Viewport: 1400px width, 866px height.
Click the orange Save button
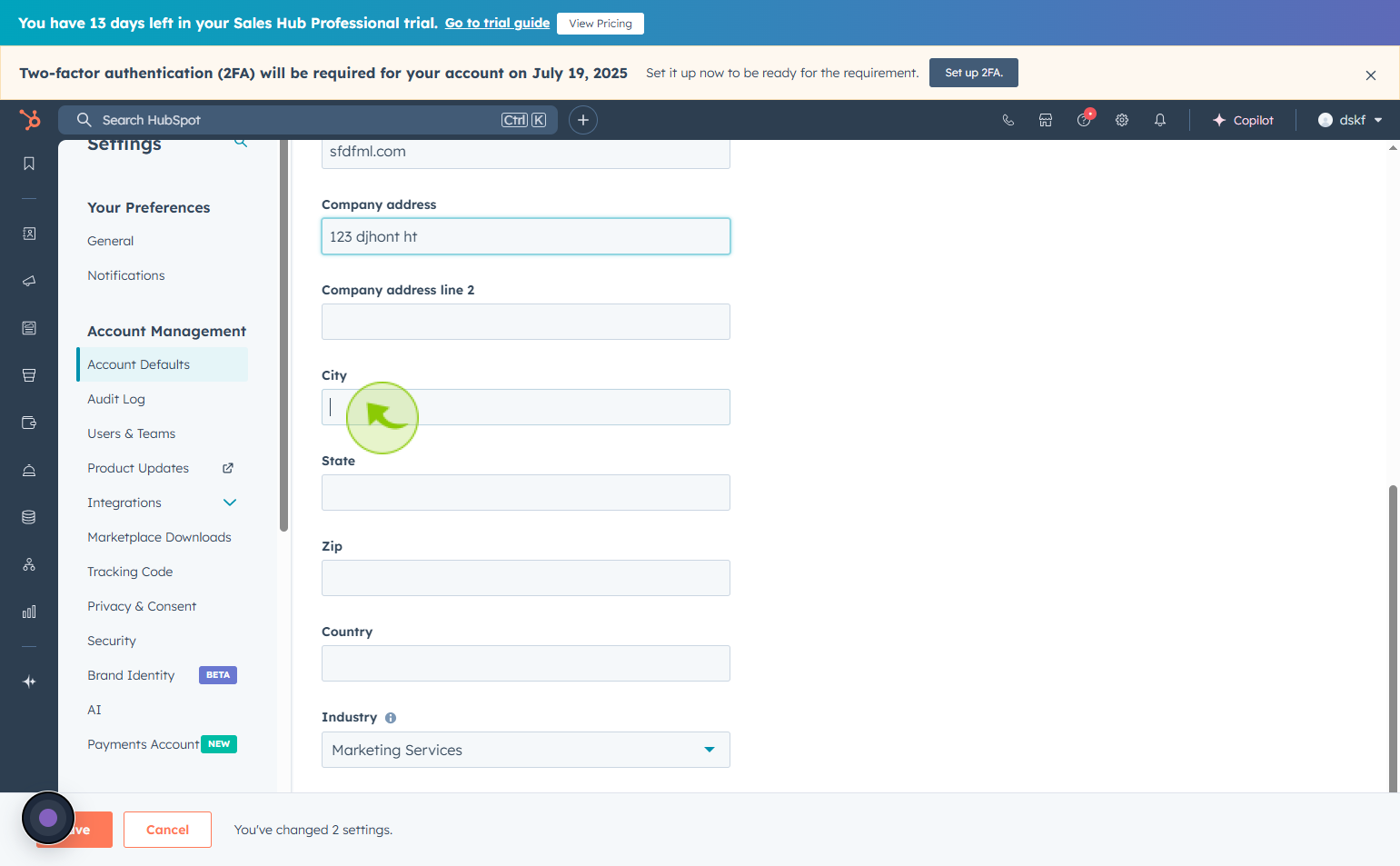(92, 830)
